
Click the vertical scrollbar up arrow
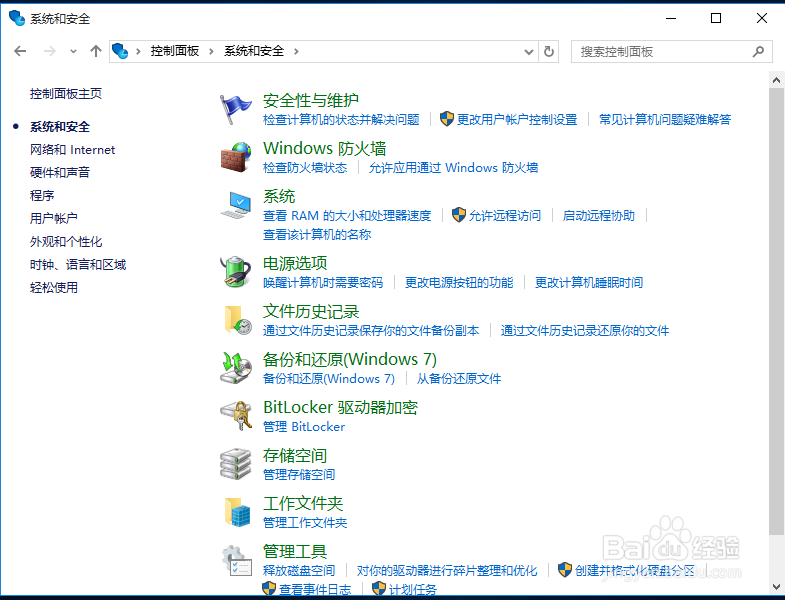(776, 80)
